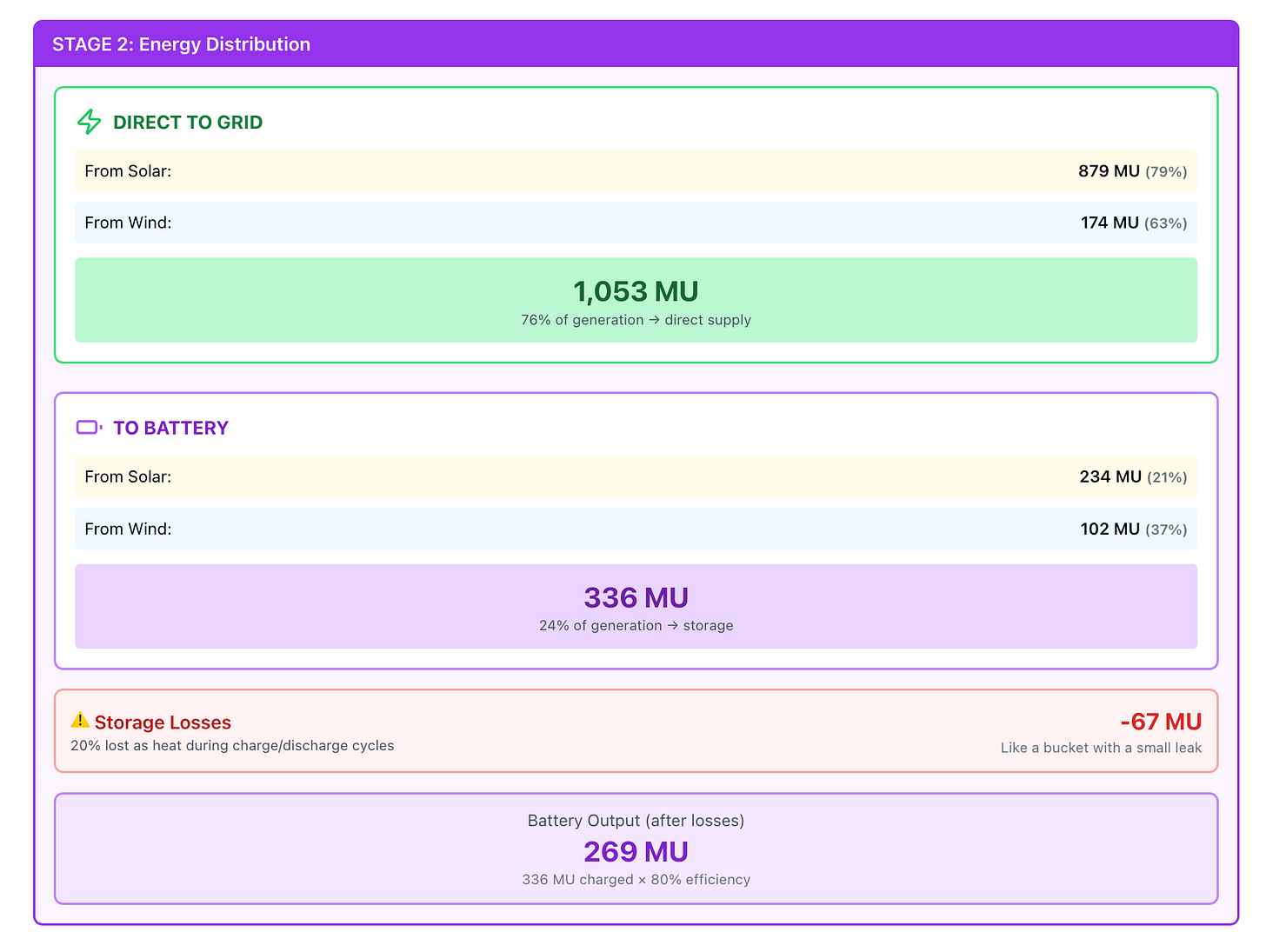Viewport: 1266px width, 952px height.
Task: Select the 234 MU solar to battery value
Action: tap(1110, 476)
